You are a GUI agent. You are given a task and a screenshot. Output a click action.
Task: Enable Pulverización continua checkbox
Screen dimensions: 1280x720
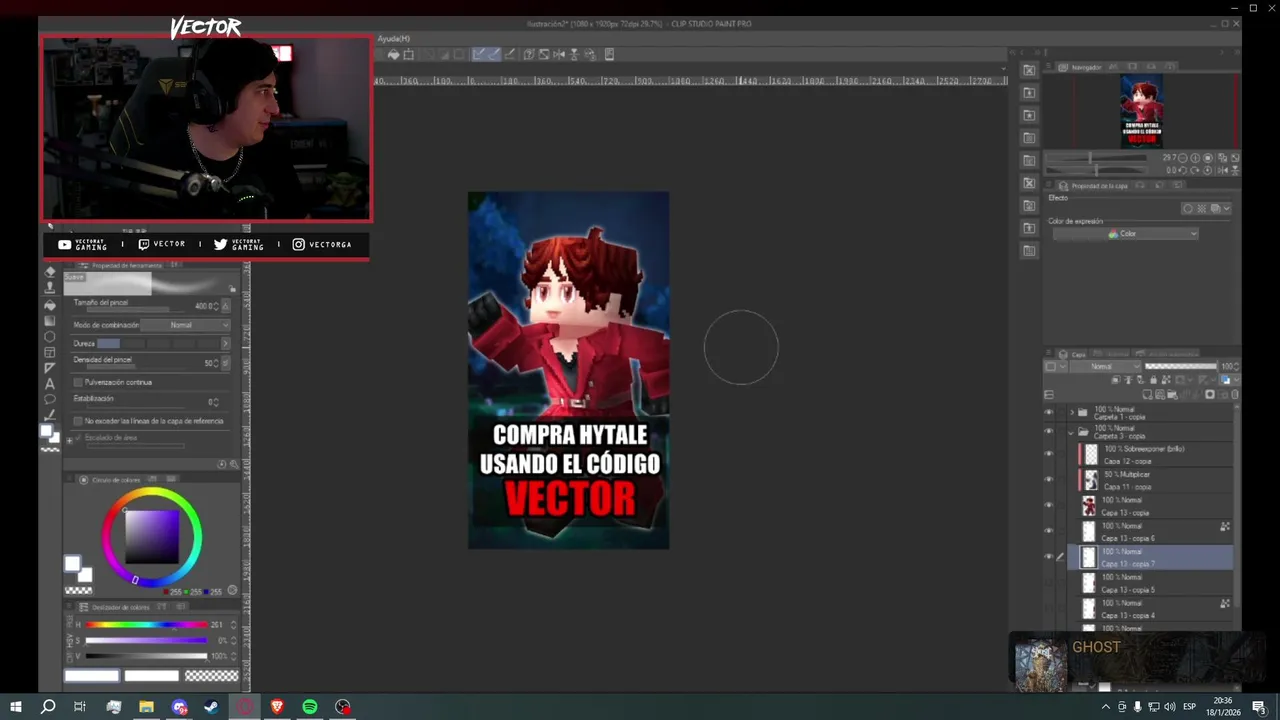[79, 382]
